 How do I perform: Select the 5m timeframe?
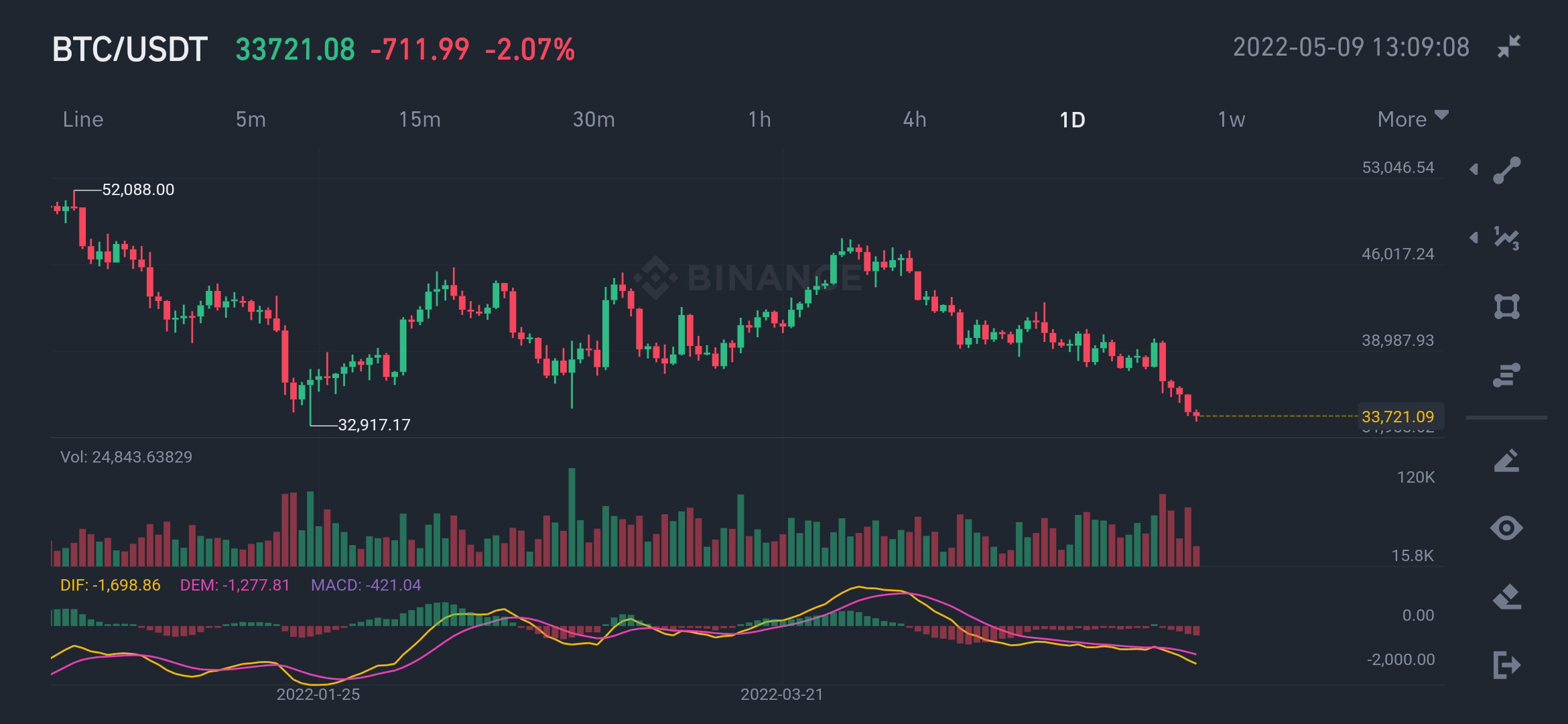(x=251, y=119)
